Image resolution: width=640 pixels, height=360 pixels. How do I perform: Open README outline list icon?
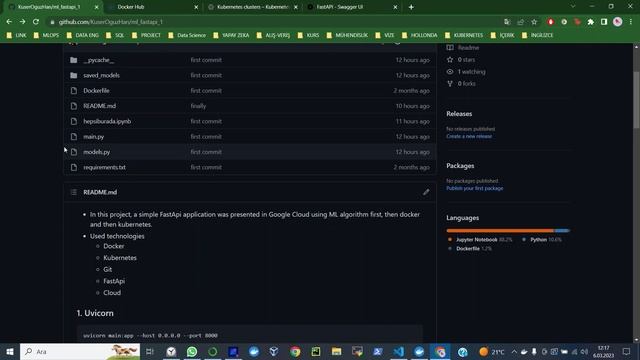pos(73,192)
